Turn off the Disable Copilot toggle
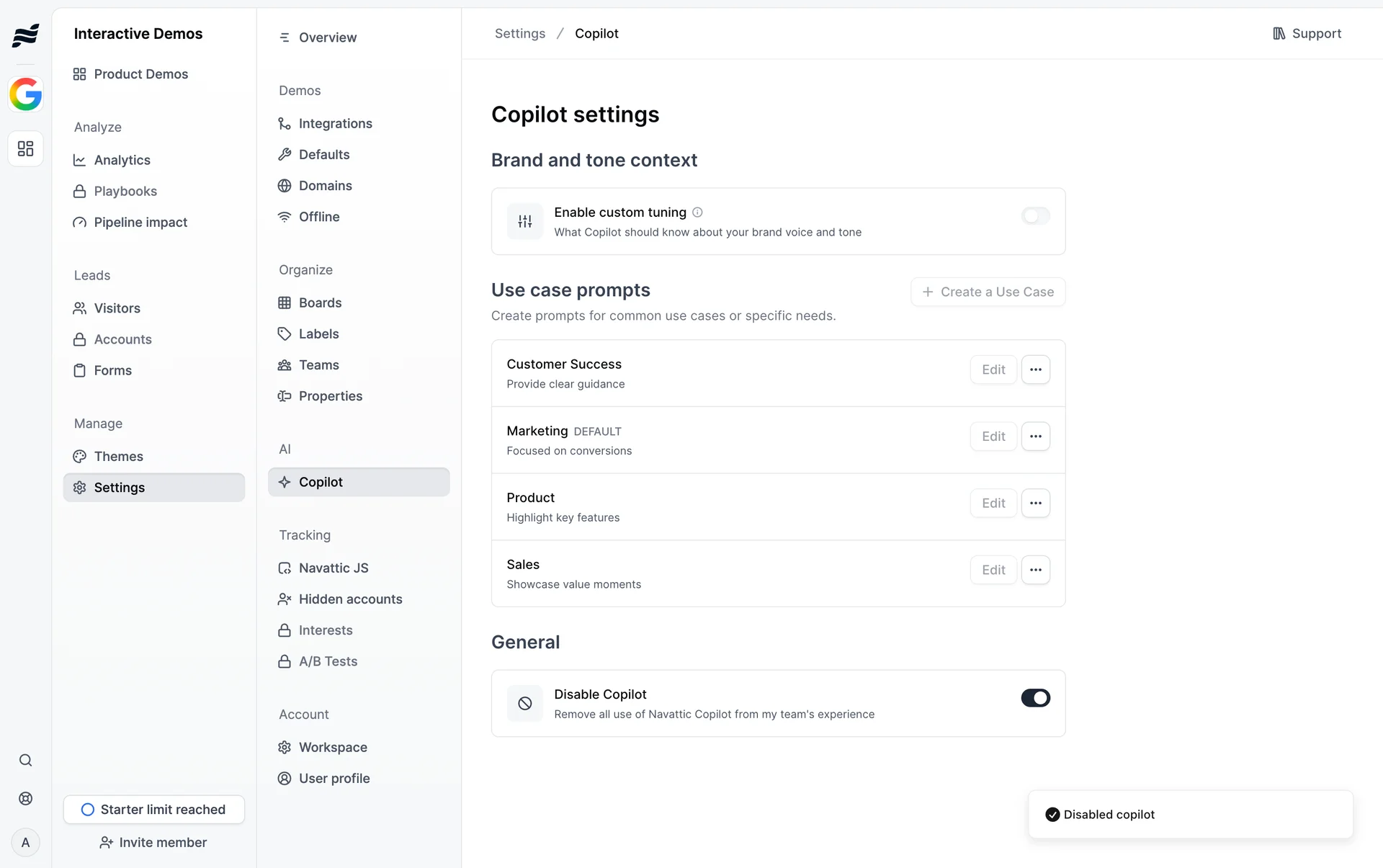 pos(1035,698)
